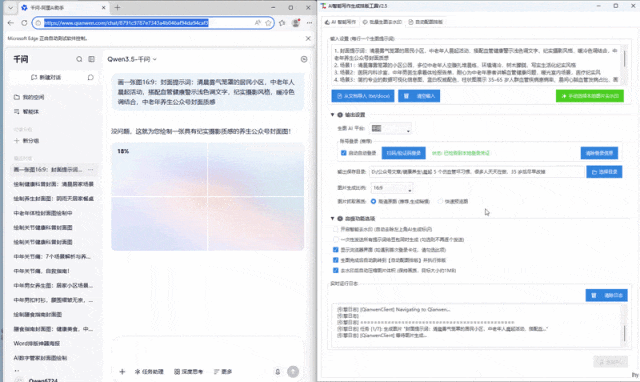
Task: Select 高清原图 radio option
Action: click(373, 202)
